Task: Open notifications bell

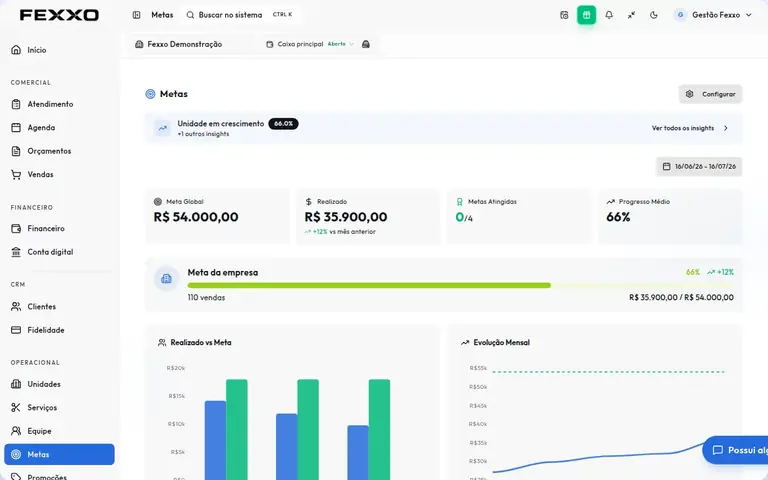Action: coord(609,15)
